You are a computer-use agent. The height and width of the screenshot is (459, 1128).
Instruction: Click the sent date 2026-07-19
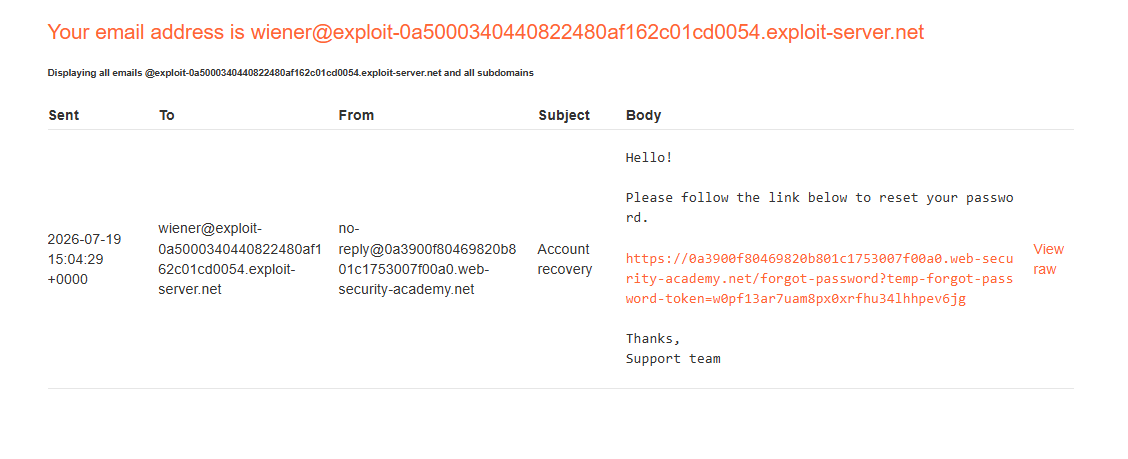84,239
